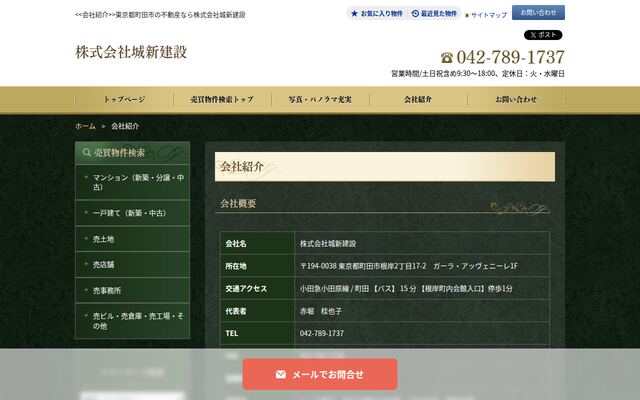Click the 最近見た物件 clock icon

415,13
